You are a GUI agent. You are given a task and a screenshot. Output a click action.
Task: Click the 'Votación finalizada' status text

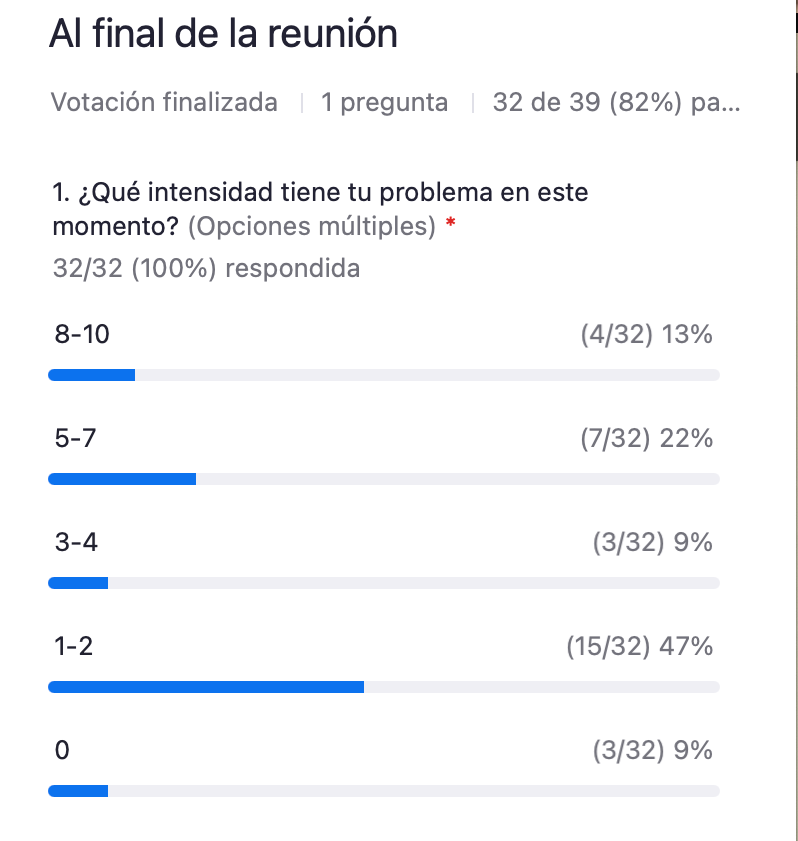164,102
